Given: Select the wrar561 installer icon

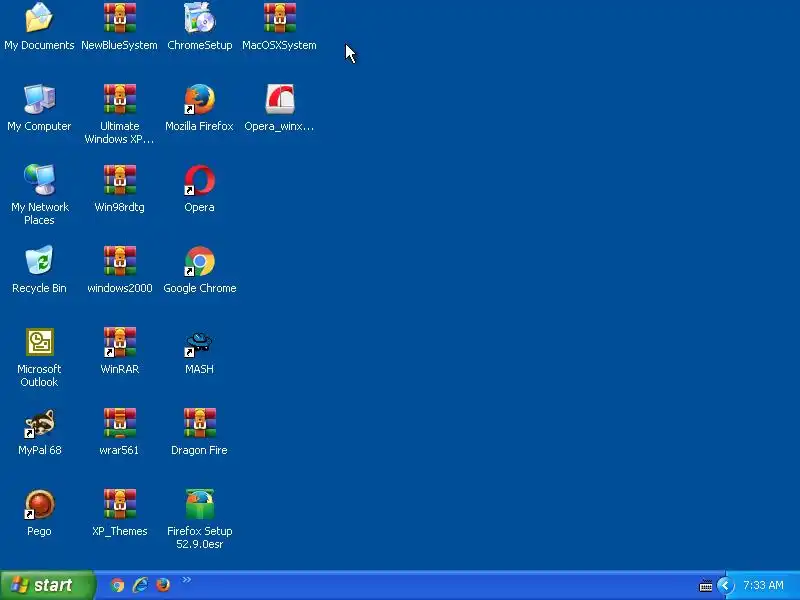Looking at the screenshot, I should [x=120, y=423].
